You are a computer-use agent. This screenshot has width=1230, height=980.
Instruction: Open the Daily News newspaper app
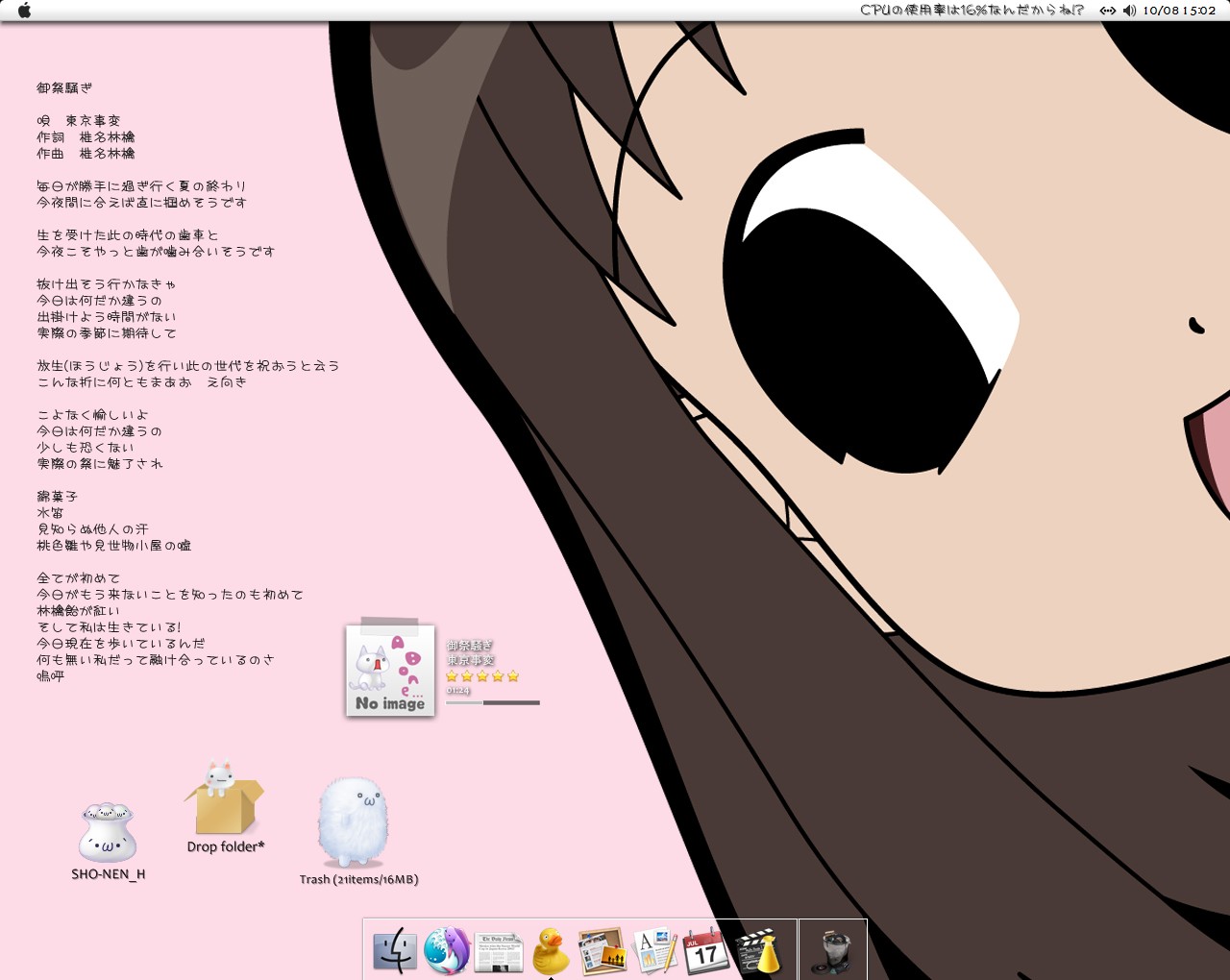(x=499, y=952)
